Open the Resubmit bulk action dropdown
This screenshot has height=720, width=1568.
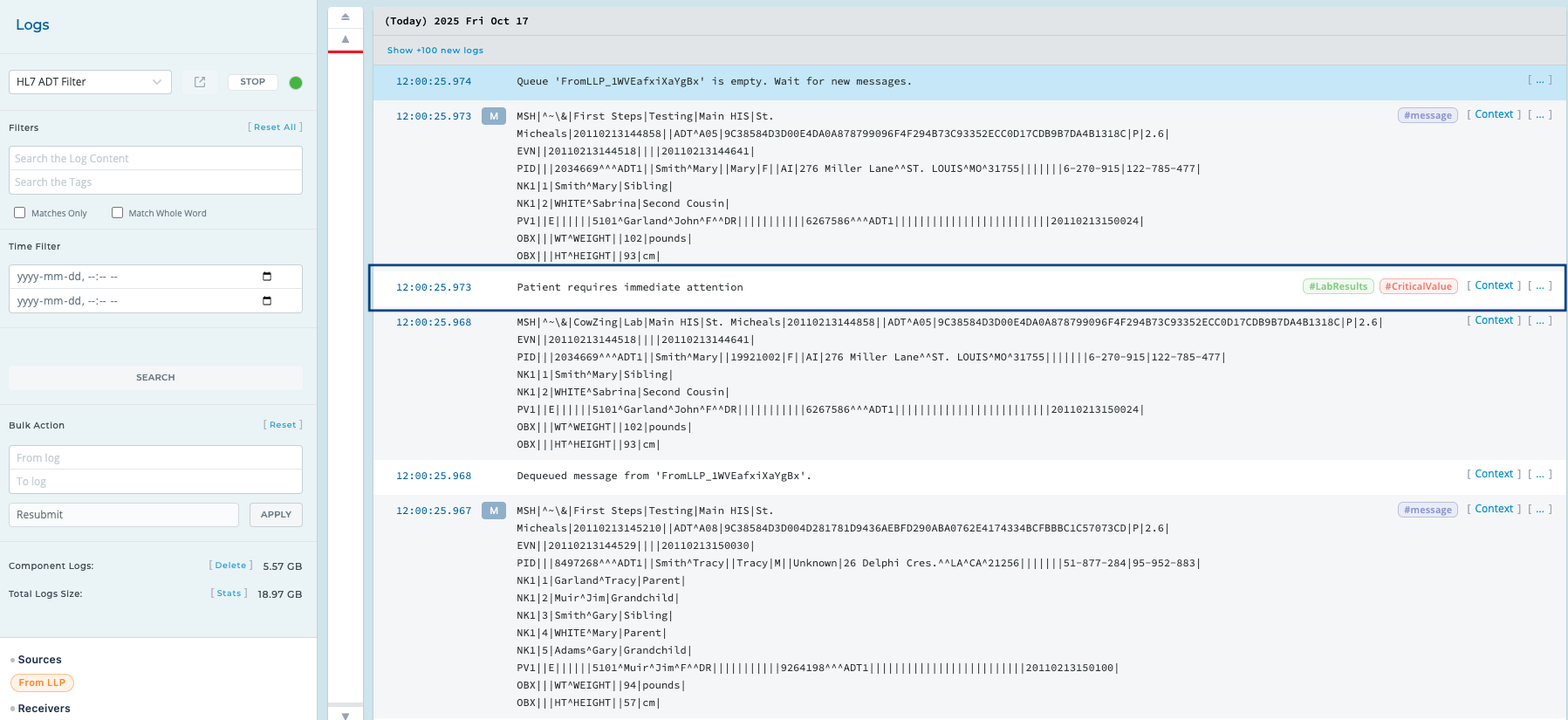tap(124, 515)
